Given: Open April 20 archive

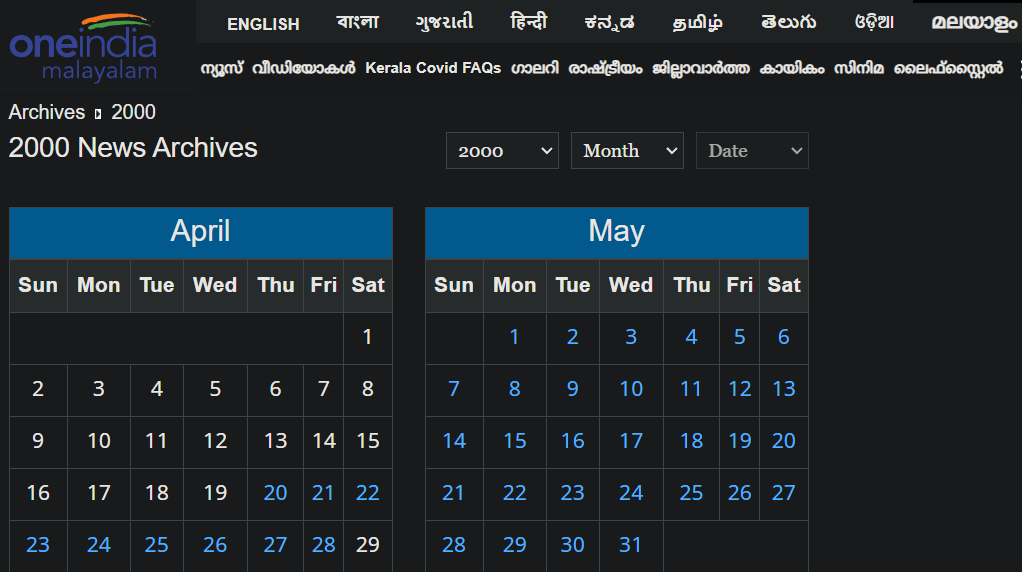Looking at the screenshot, I should pyautogui.click(x=275, y=493).
